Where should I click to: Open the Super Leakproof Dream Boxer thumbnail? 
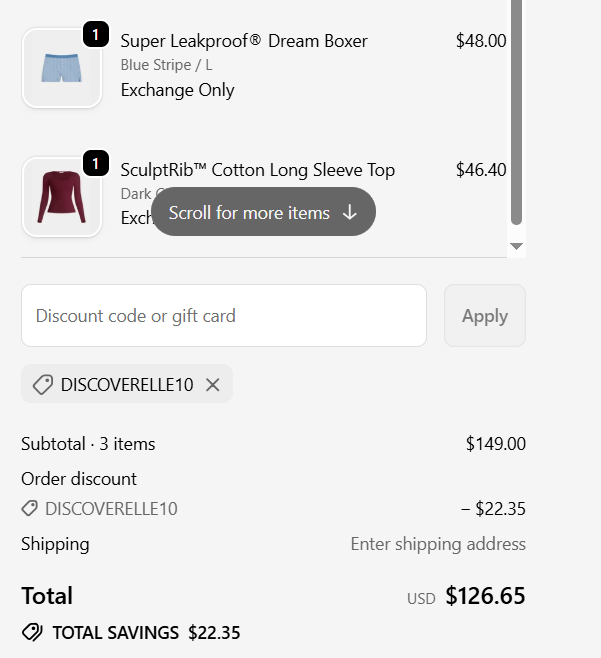[62, 68]
